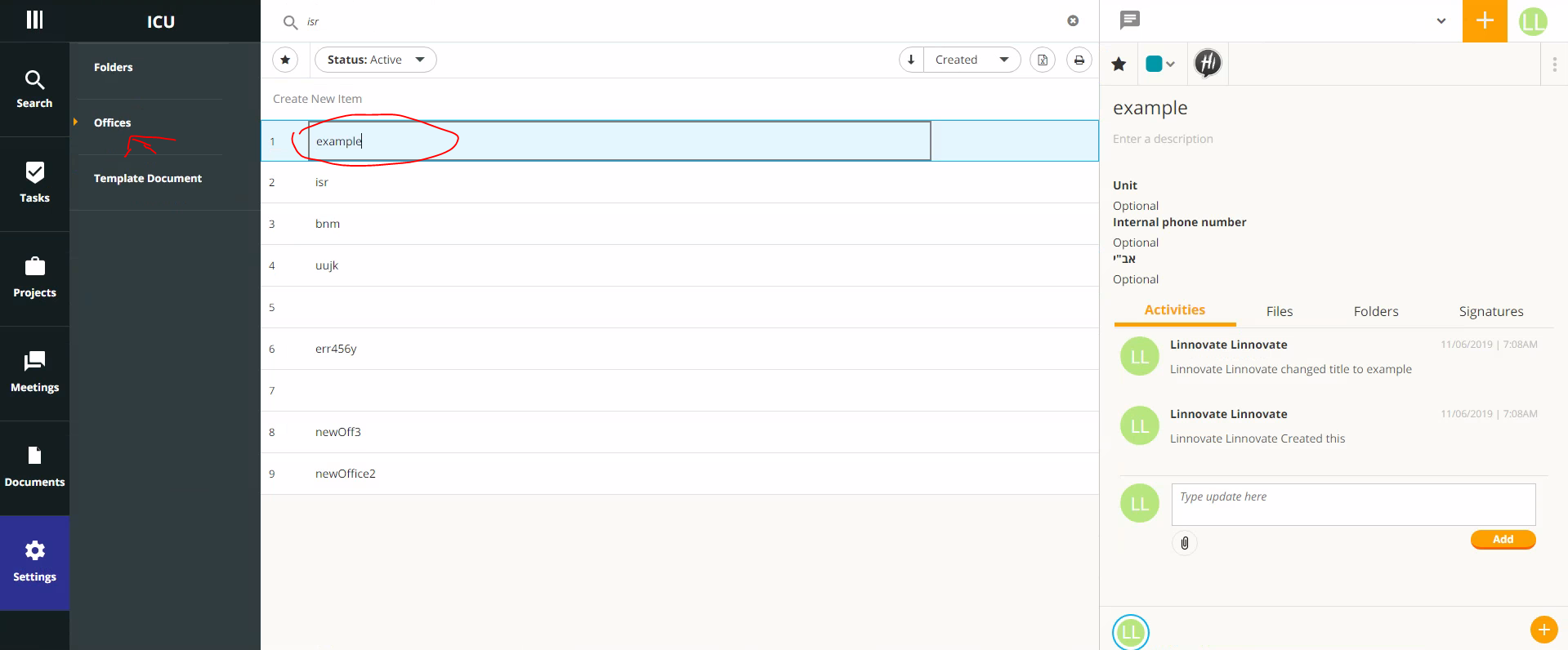1568x650 pixels.
Task: Click the example title in detail panel
Action: (x=1150, y=108)
